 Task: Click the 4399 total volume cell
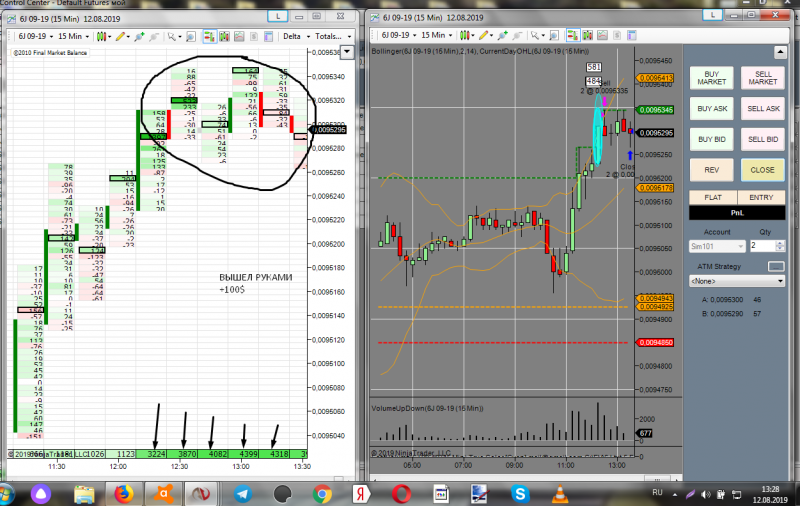coord(244,453)
